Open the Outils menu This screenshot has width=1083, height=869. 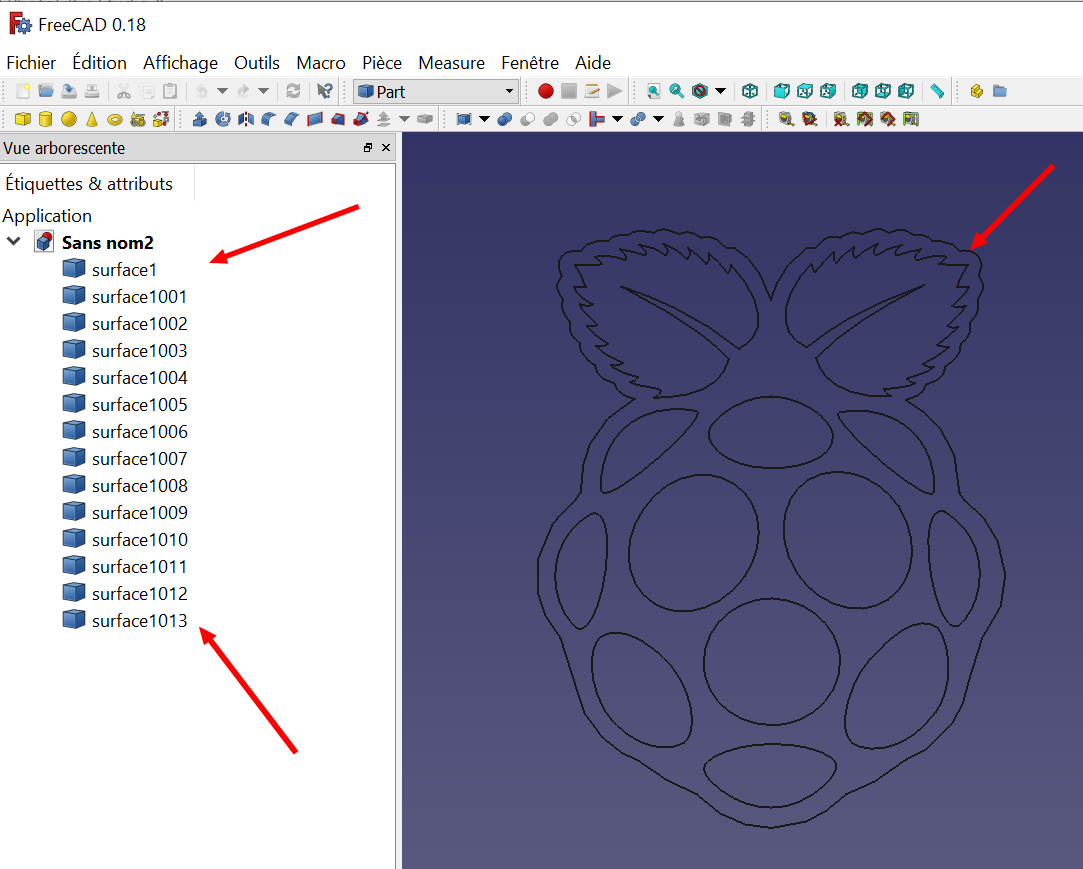click(257, 63)
